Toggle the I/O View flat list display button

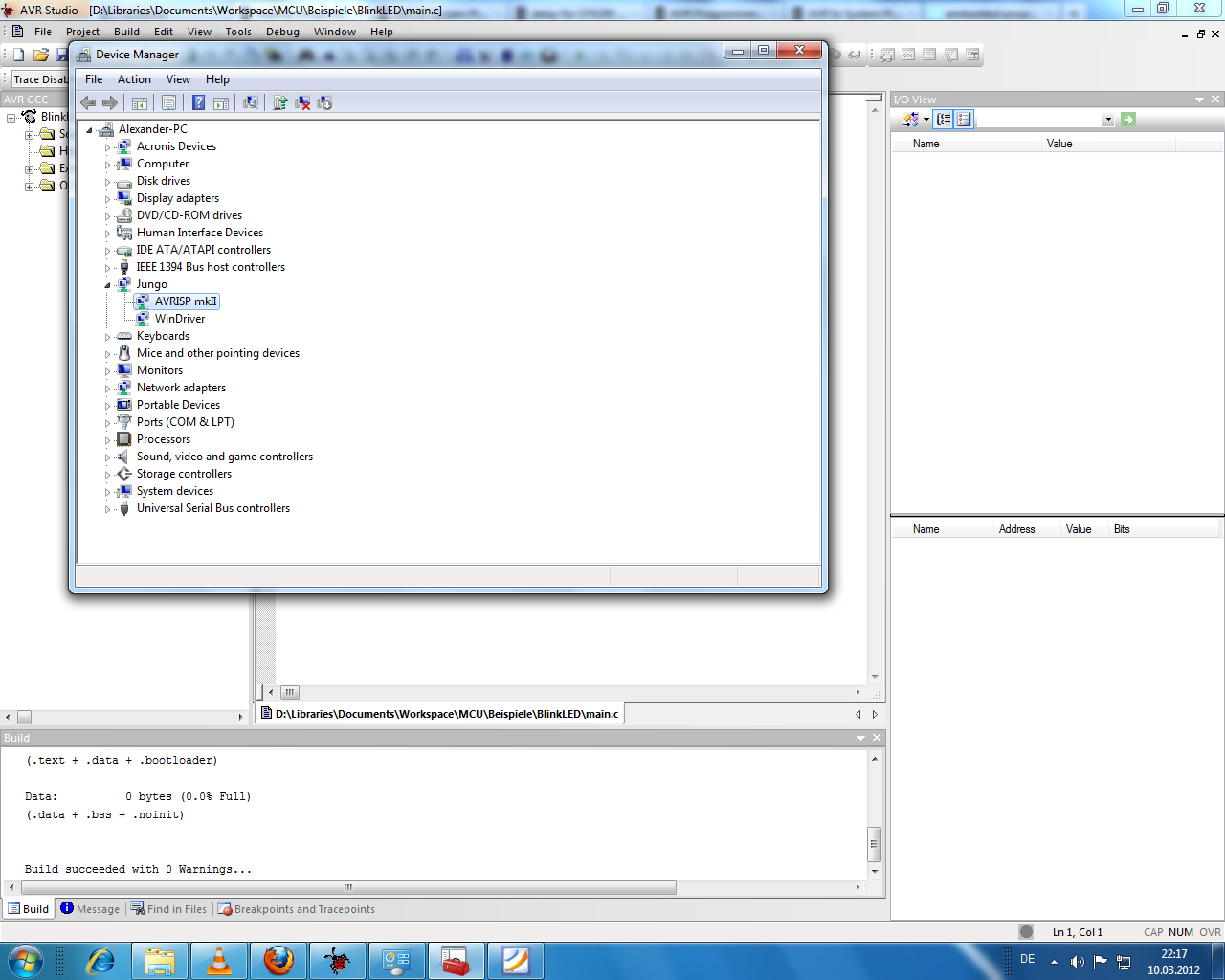point(964,119)
